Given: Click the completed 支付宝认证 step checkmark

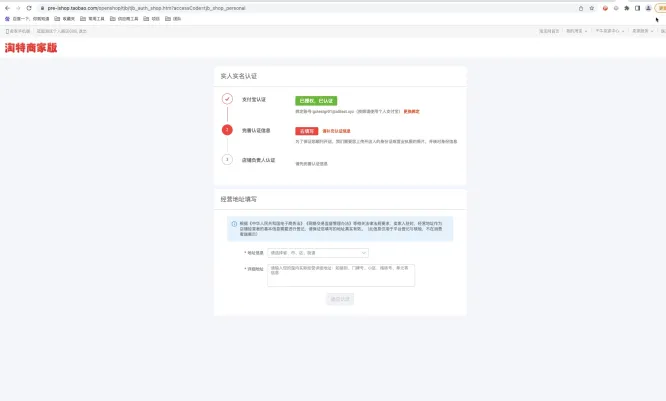Looking at the screenshot, I should 227,100.
